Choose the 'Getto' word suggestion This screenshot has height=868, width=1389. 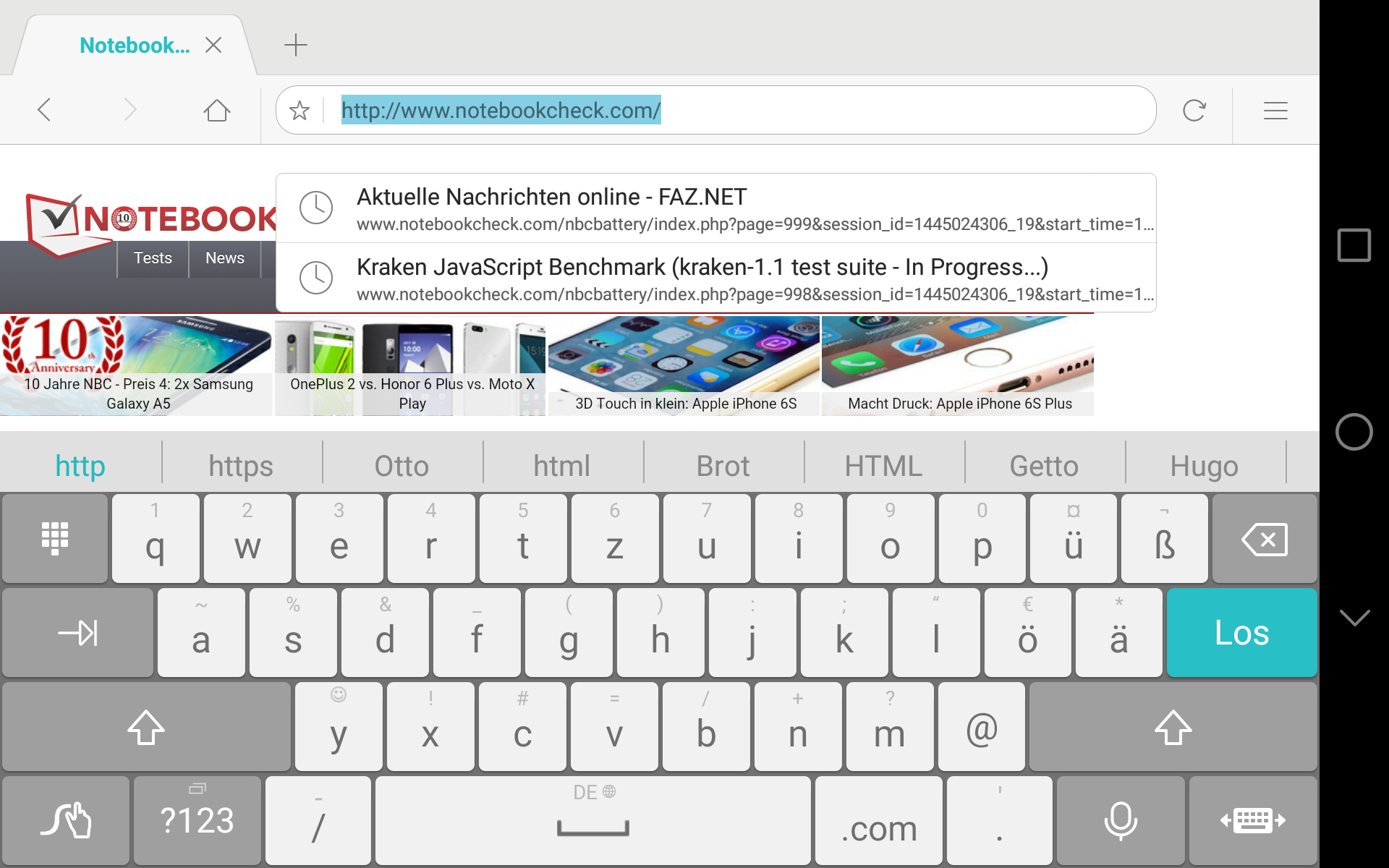click(1044, 465)
